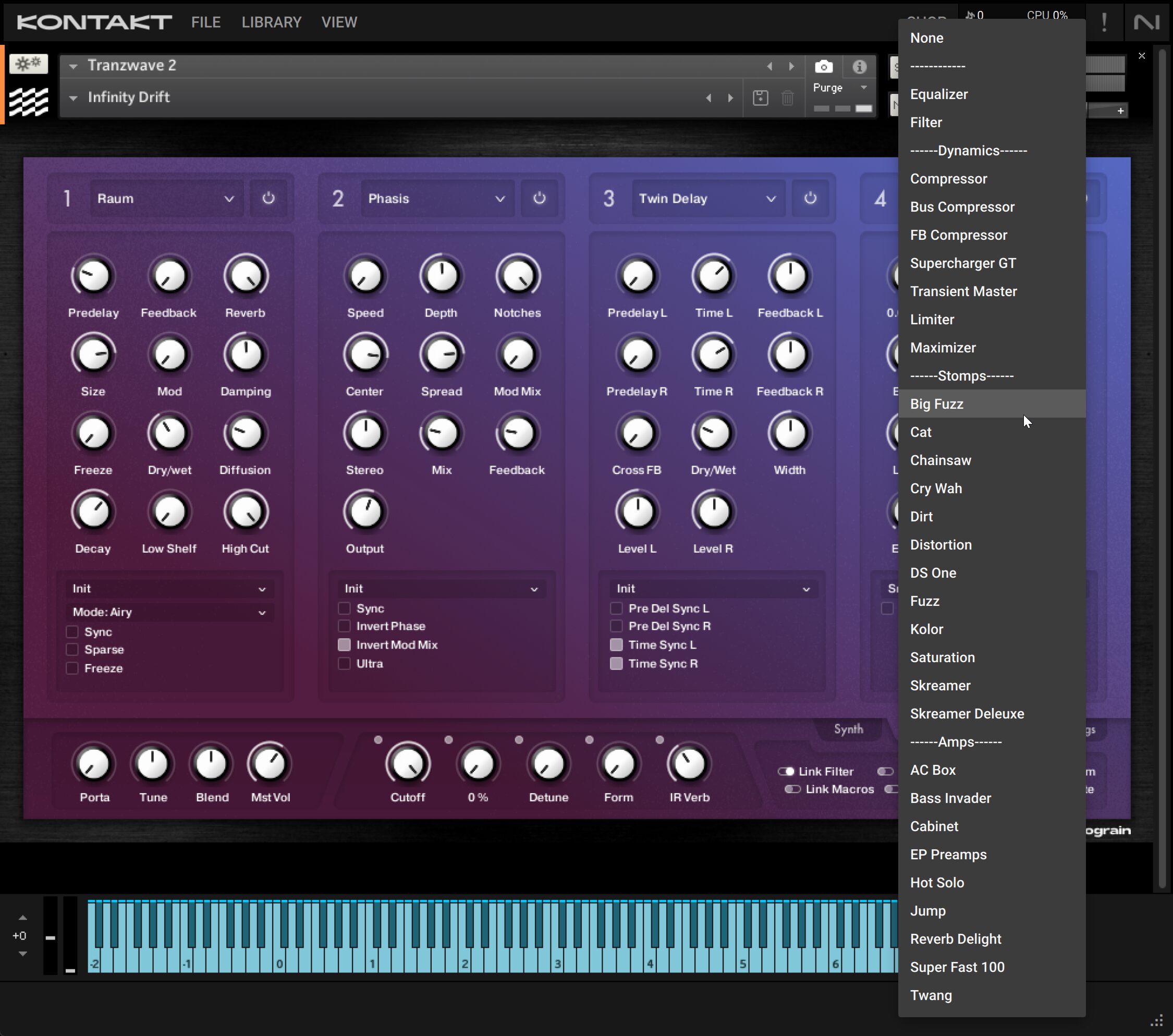Save the Infinity Drift snapshot
The height and width of the screenshot is (1036, 1173).
tap(761, 97)
